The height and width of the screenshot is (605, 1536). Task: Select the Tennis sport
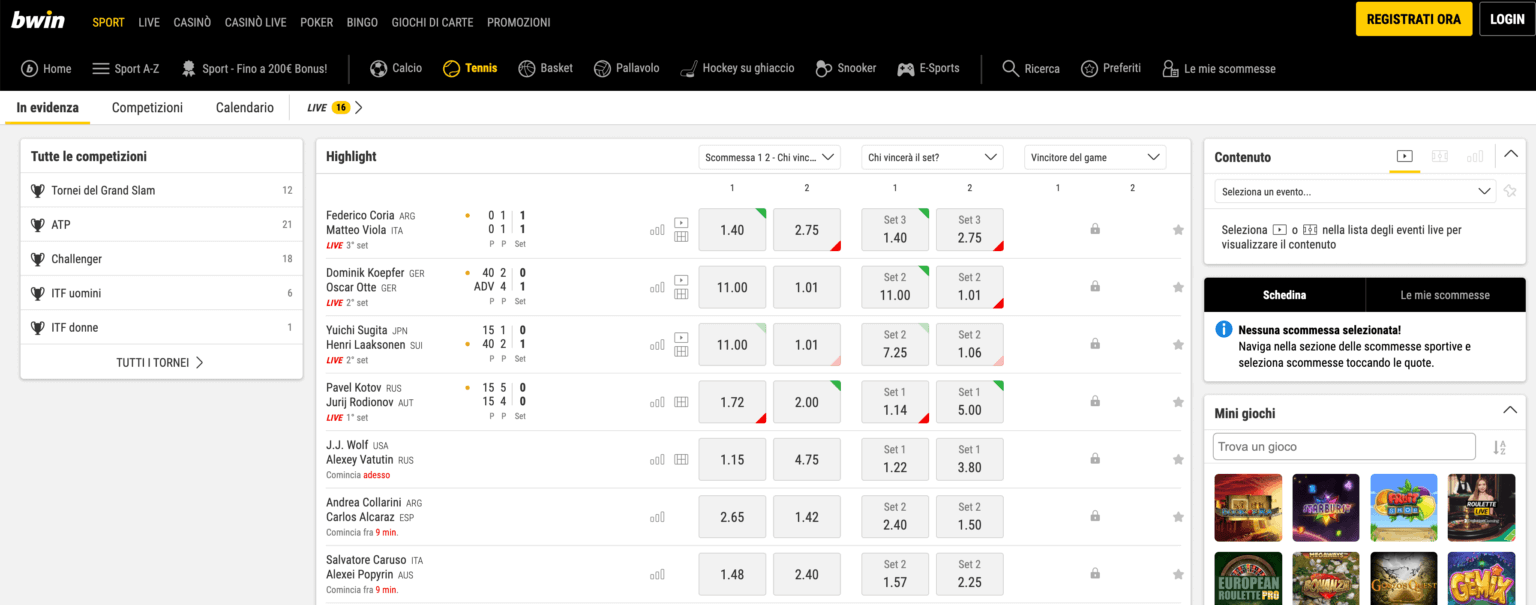[x=470, y=69]
